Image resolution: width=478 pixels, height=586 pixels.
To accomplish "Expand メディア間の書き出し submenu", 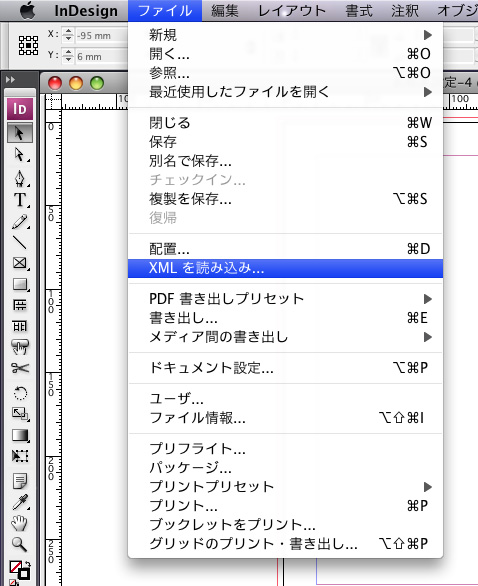I will coord(285,337).
